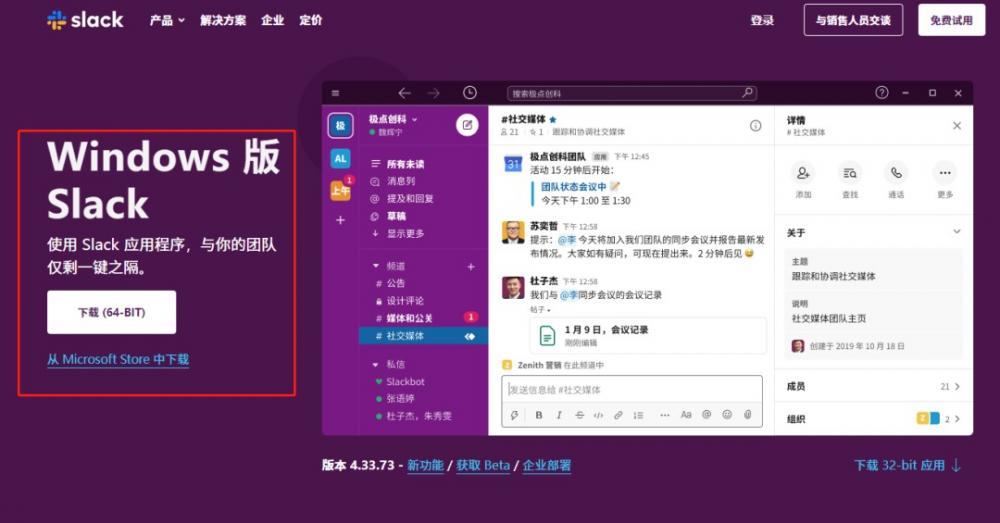This screenshot has width=1000, height=523.
Task: Click the 登录 link
Action: pos(762,20)
